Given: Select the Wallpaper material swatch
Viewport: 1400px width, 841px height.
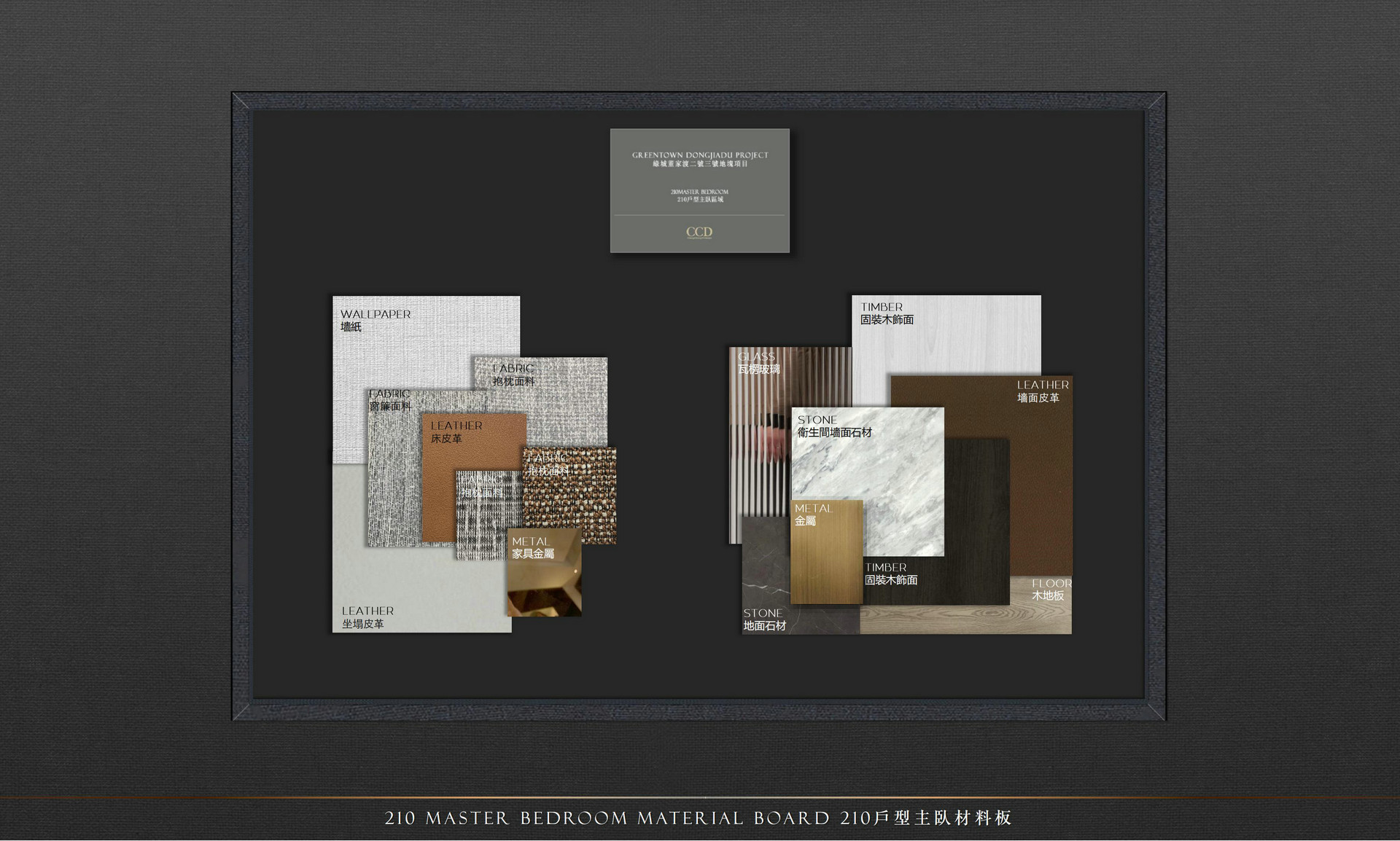Looking at the screenshot, I should (408, 343).
